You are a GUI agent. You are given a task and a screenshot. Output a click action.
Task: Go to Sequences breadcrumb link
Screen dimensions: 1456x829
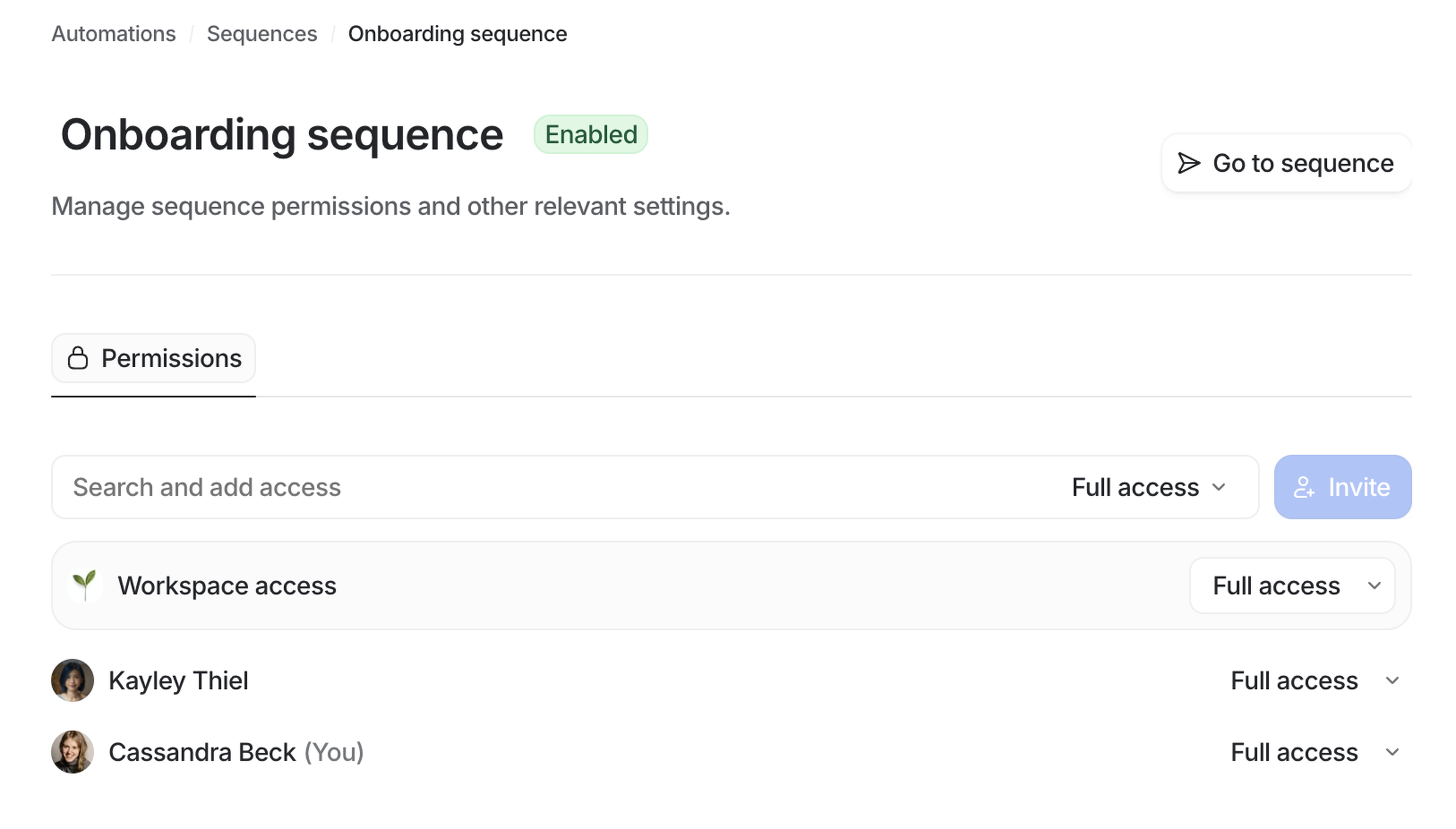point(262,34)
